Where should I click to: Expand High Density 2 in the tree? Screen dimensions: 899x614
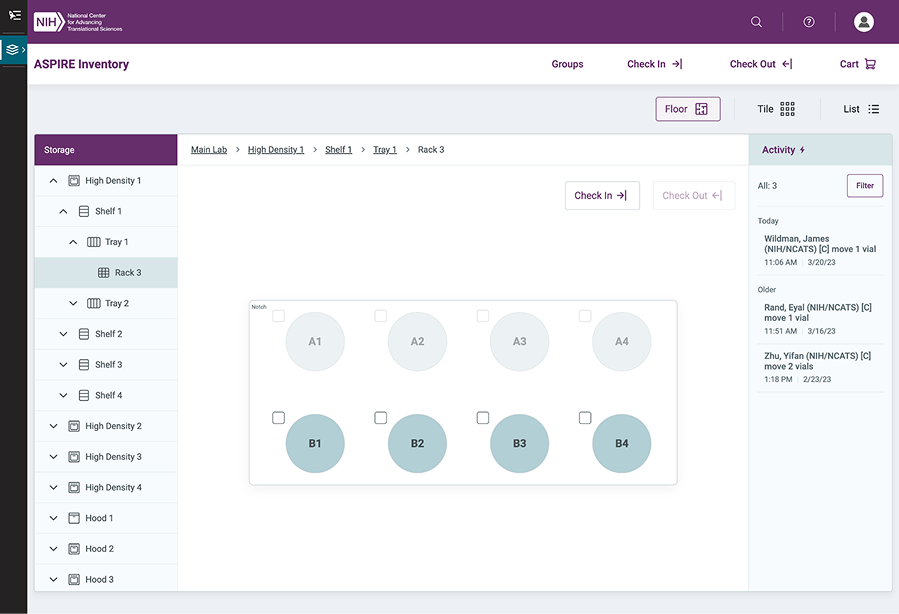coord(53,425)
